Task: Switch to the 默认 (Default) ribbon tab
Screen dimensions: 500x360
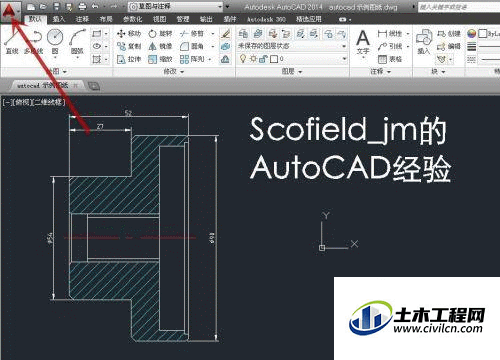Action: click(35, 19)
